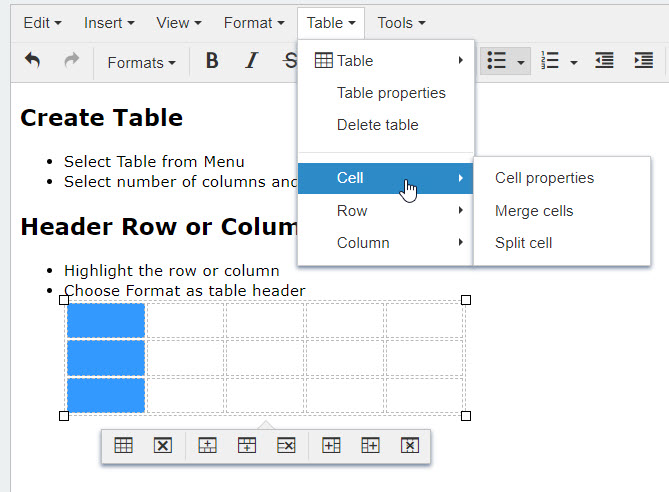Toggle the bullet list button
Viewport: 669px width, 492px height.
(496, 61)
